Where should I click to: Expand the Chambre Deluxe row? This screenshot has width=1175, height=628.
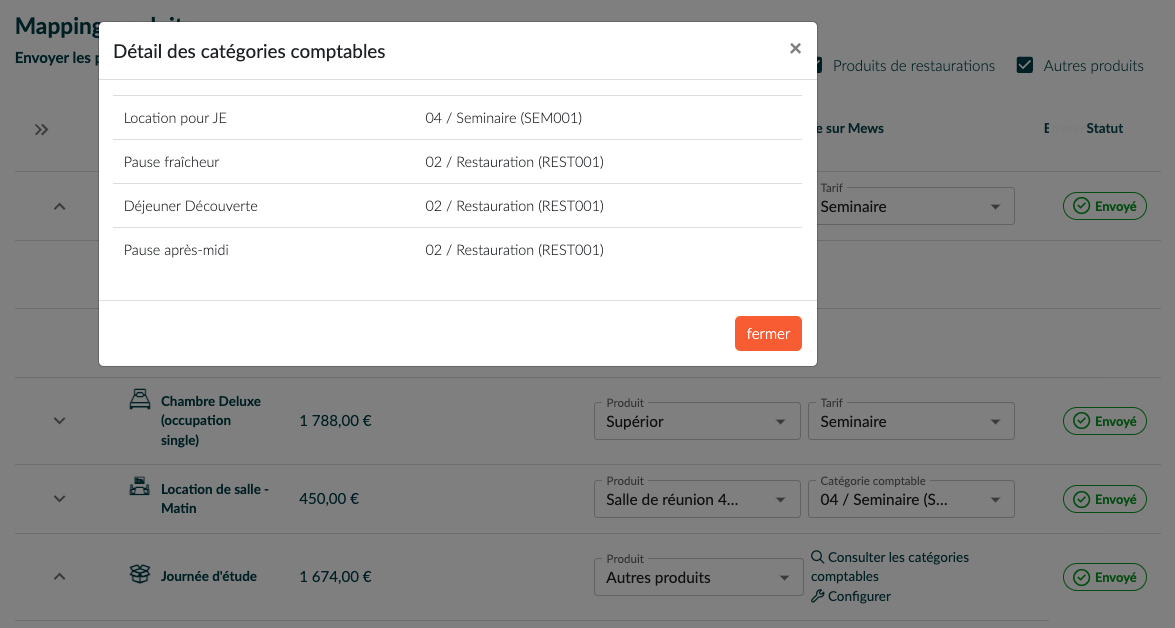pyautogui.click(x=59, y=421)
